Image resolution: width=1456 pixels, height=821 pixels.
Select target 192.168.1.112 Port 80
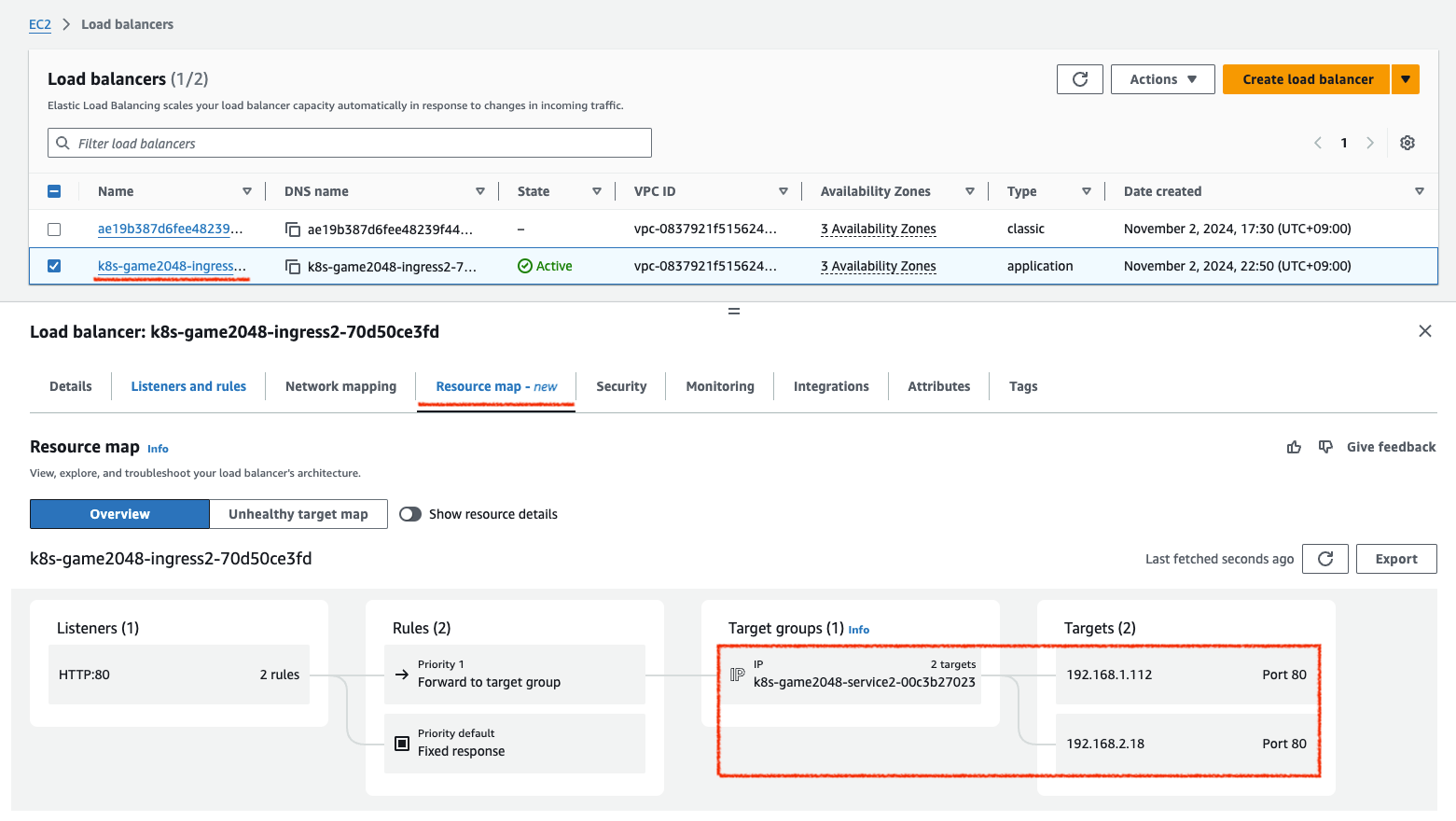pos(1186,675)
